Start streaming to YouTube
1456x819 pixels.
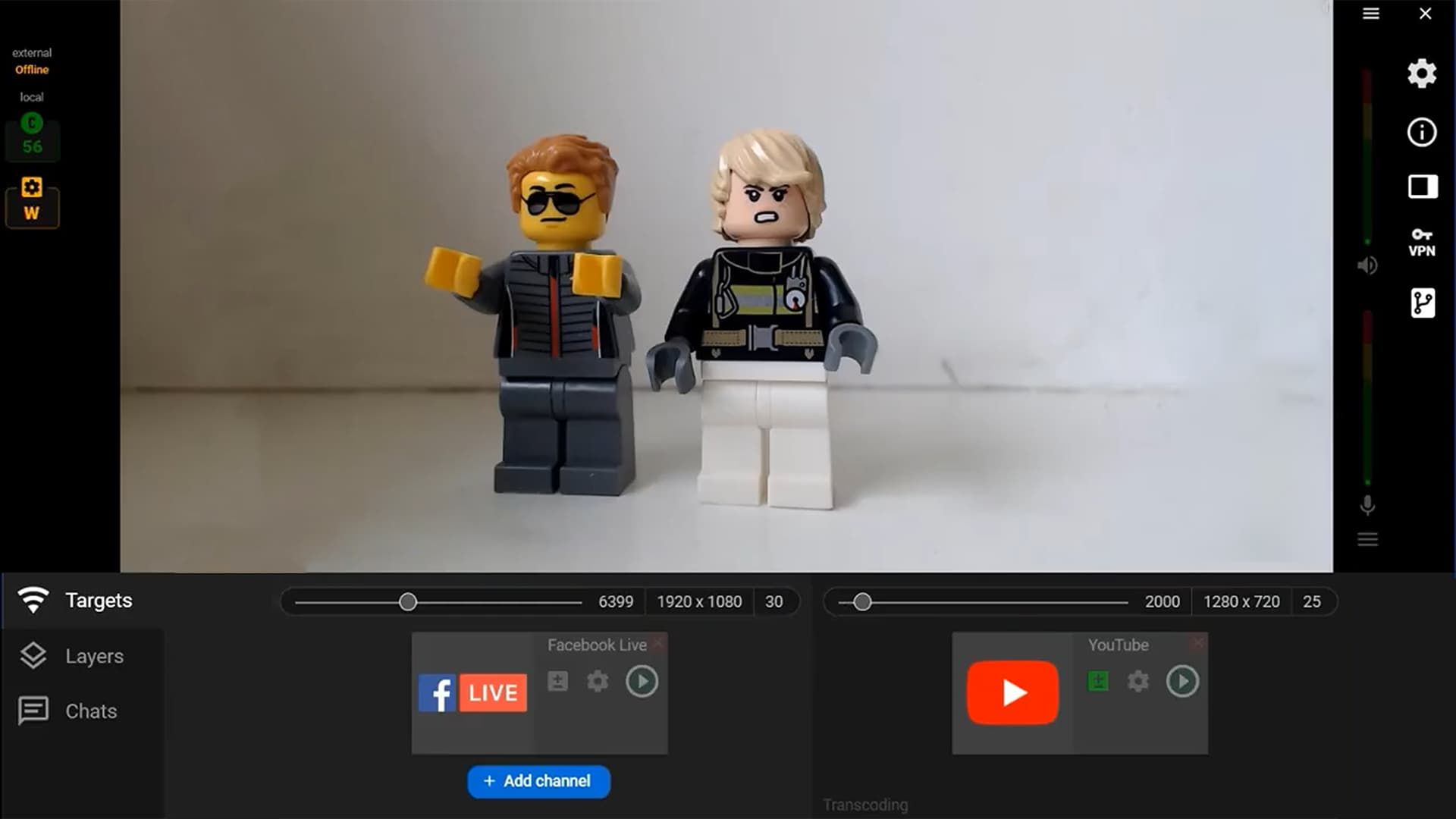point(1182,681)
